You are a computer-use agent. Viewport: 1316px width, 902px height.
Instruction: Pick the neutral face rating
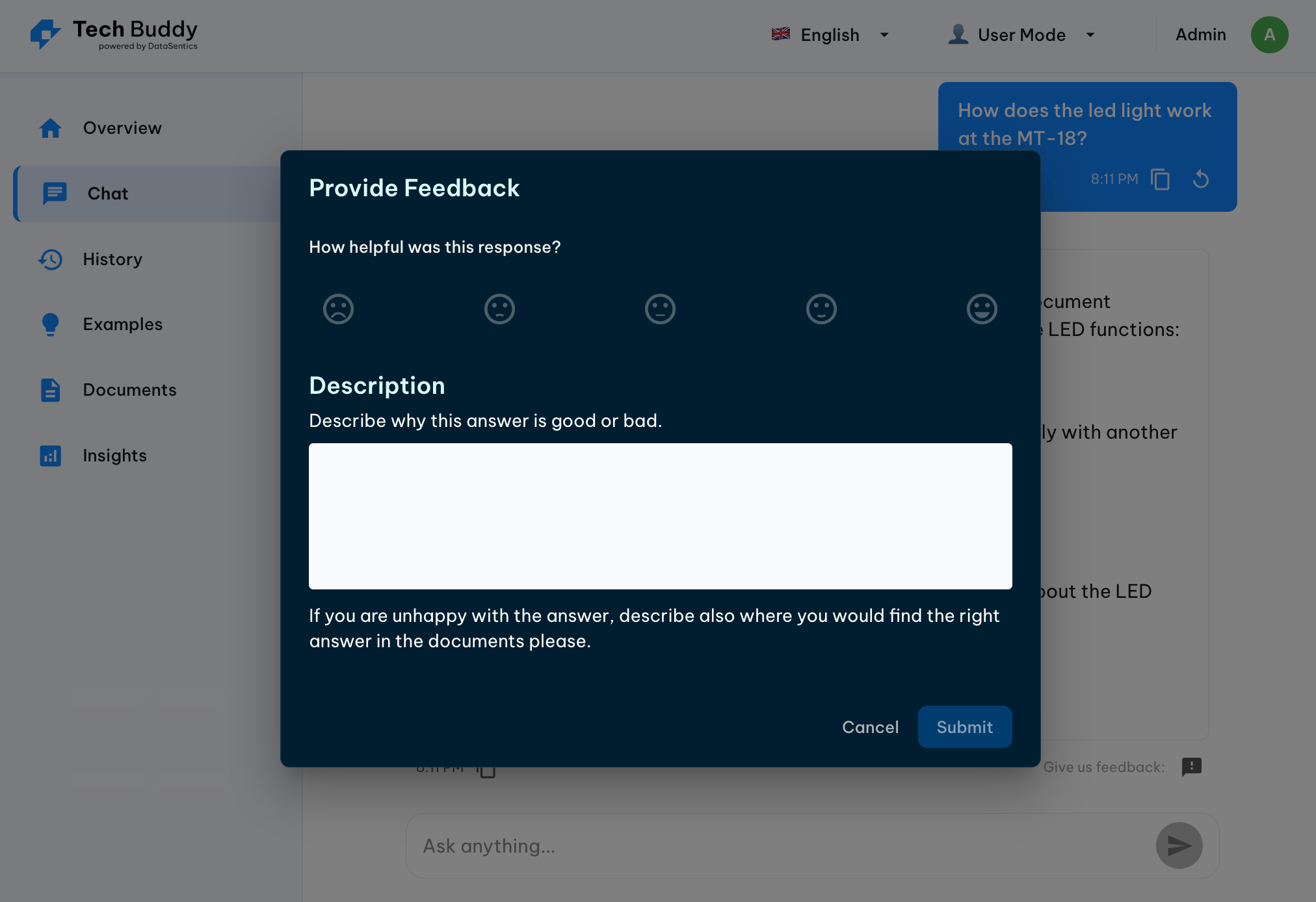pyautogui.click(x=660, y=309)
